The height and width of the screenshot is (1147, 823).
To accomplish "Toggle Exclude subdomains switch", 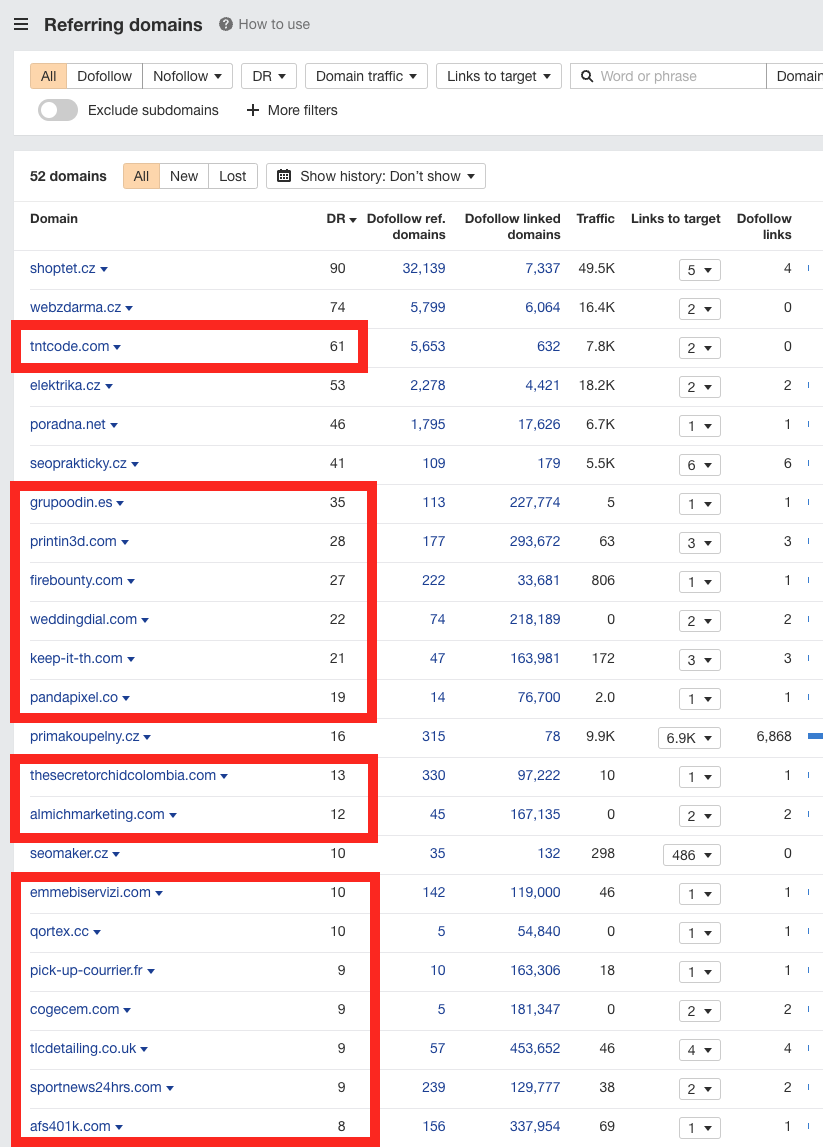I will tap(58, 110).
